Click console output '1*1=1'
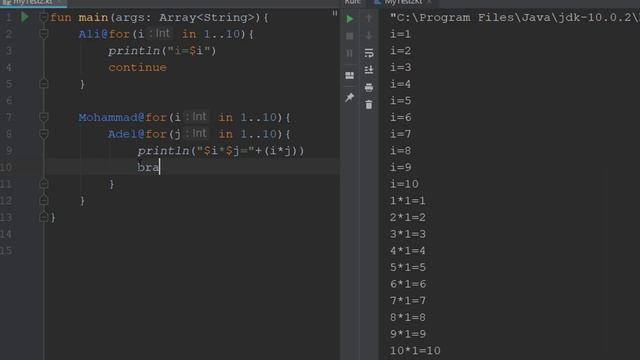The height and width of the screenshot is (360, 640). 407,200
